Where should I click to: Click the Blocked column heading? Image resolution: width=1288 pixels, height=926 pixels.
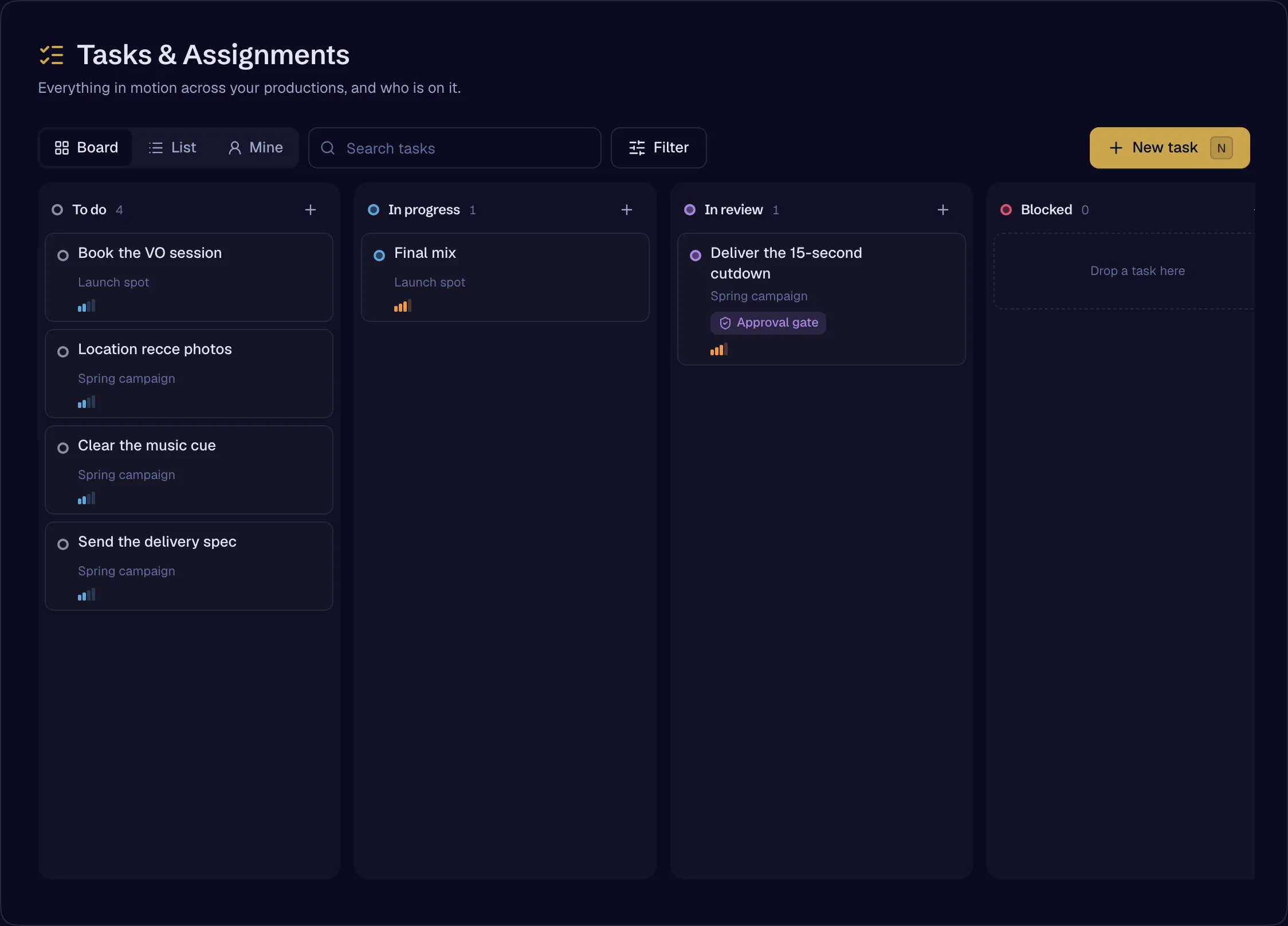1046,210
